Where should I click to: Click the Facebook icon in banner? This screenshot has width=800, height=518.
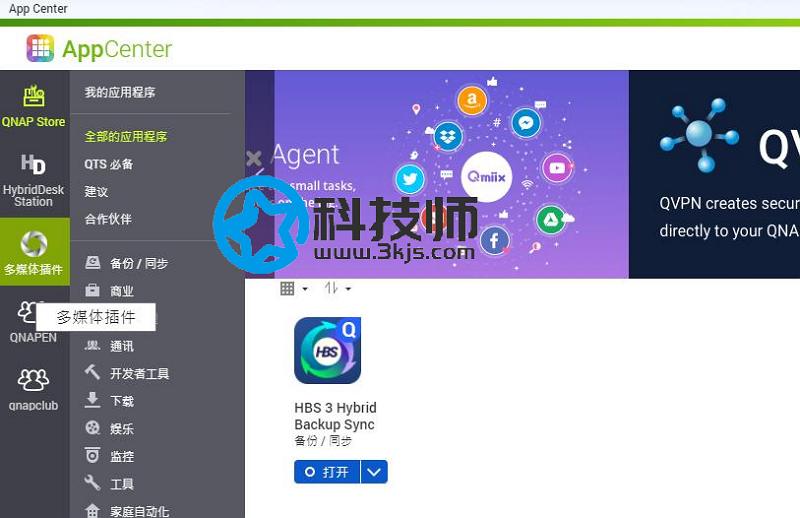click(494, 240)
